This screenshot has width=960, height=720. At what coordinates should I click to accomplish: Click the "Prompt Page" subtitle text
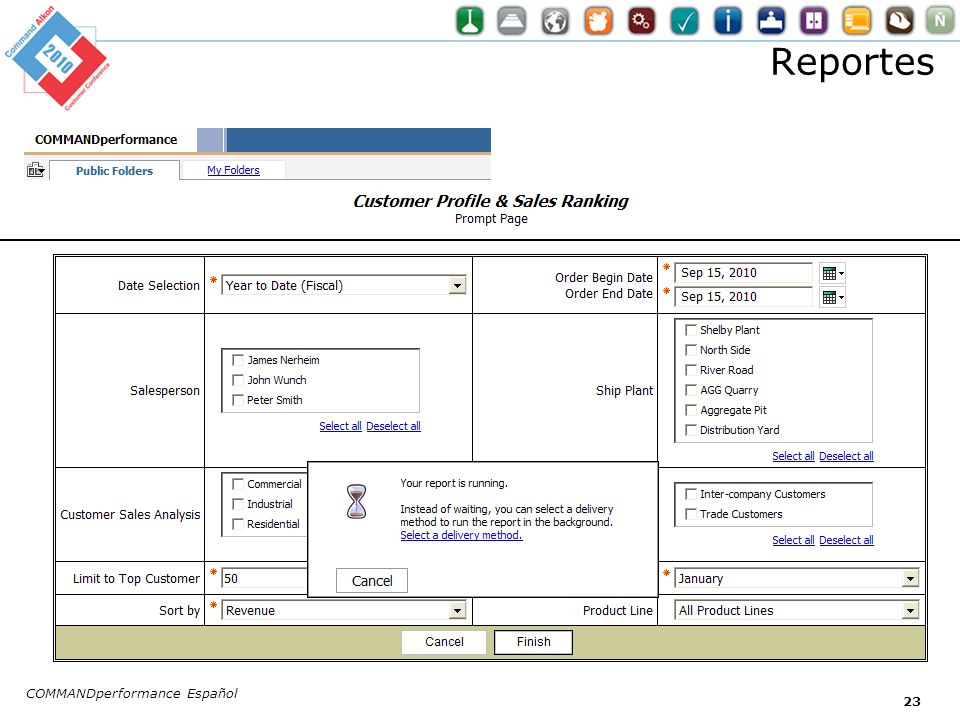(x=491, y=219)
